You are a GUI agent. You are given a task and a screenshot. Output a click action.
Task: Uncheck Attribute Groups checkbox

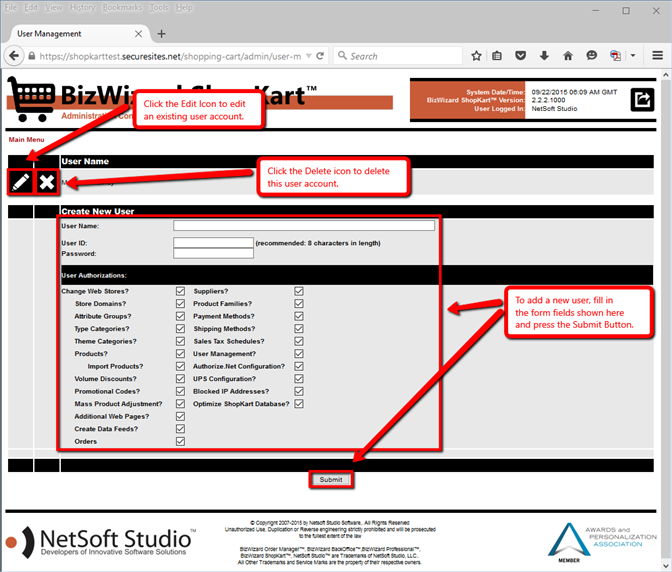[x=180, y=316]
